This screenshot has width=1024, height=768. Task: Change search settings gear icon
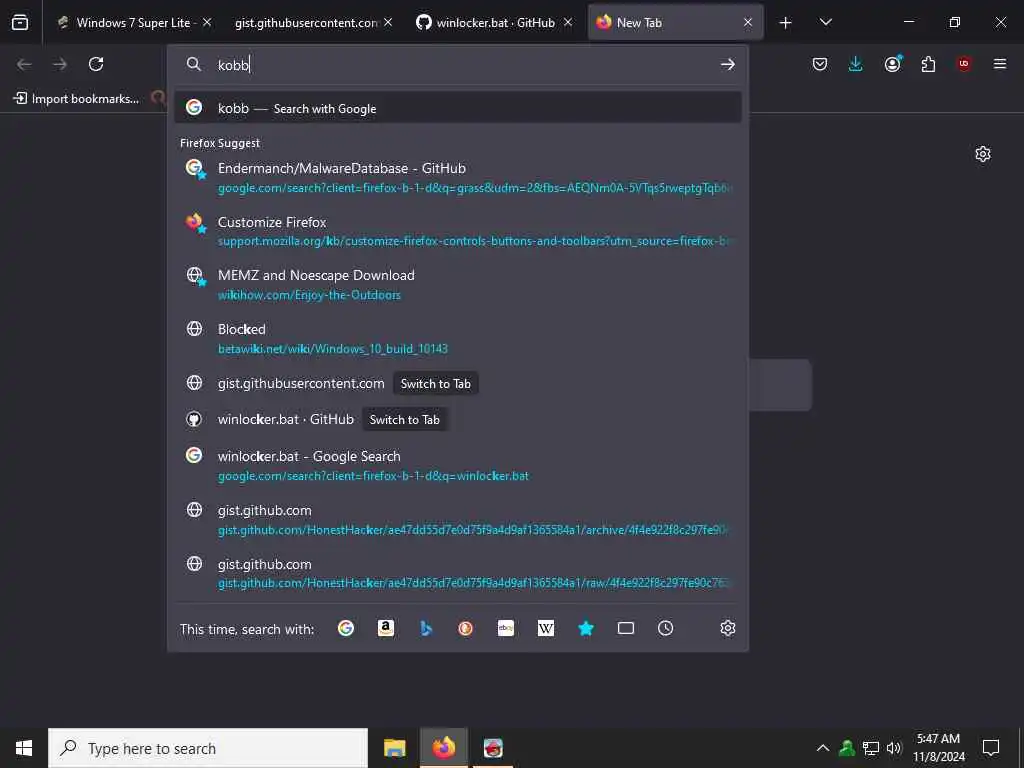728,628
